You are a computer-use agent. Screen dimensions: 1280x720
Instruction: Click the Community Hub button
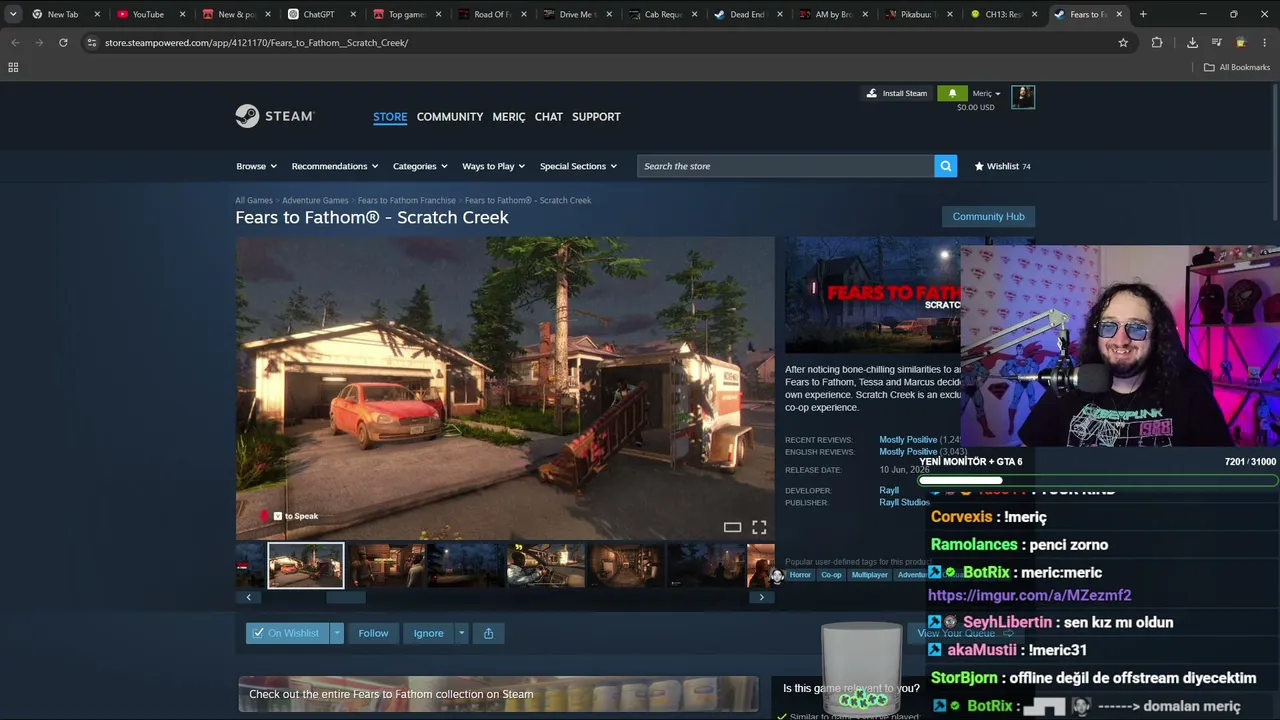coord(988,216)
